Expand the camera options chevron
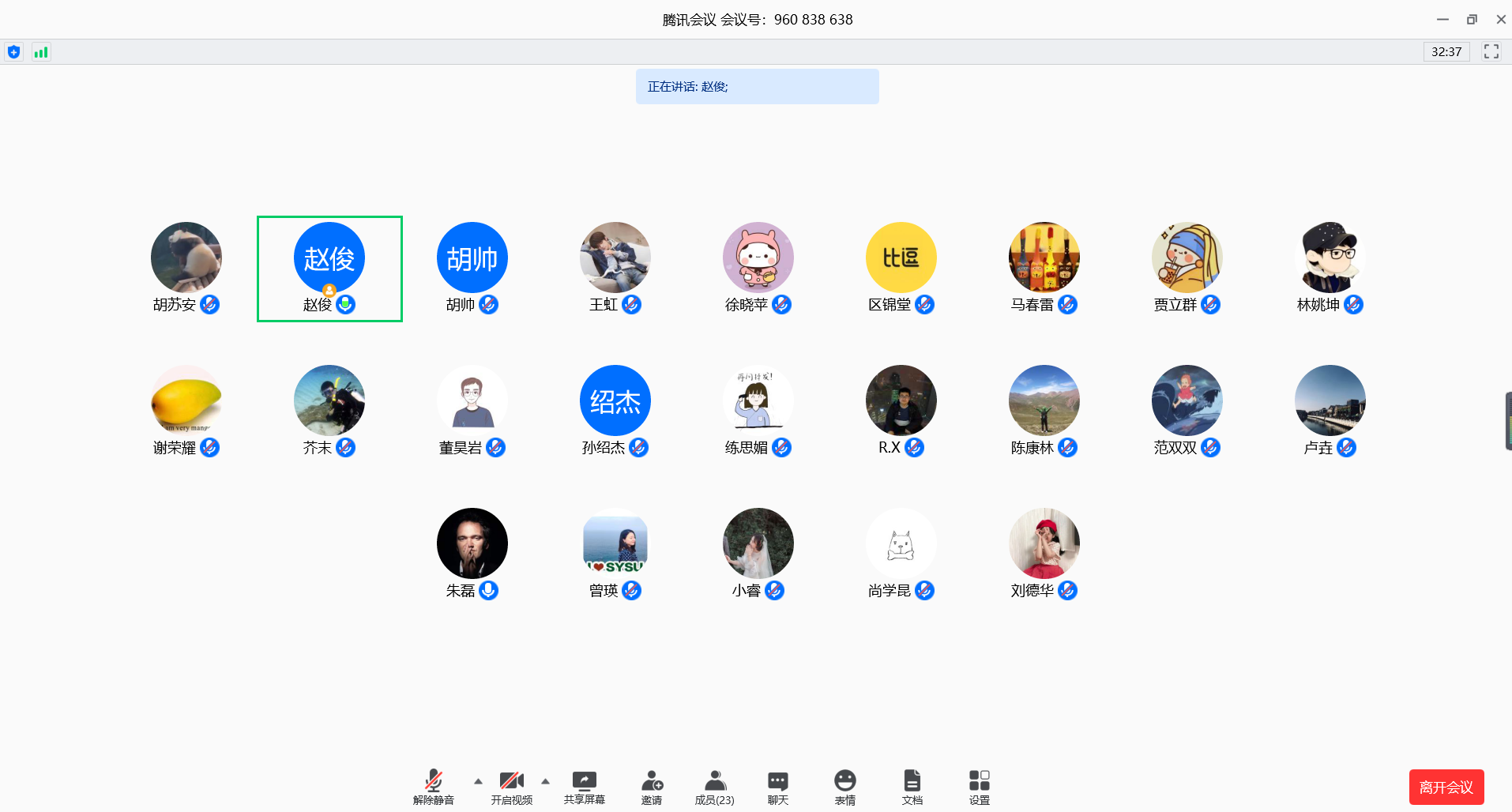 click(545, 780)
